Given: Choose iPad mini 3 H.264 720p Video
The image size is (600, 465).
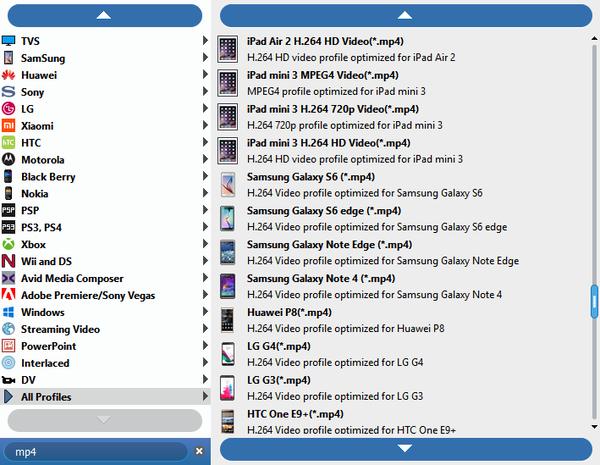Looking at the screenshot, I should tap(402, 117).
